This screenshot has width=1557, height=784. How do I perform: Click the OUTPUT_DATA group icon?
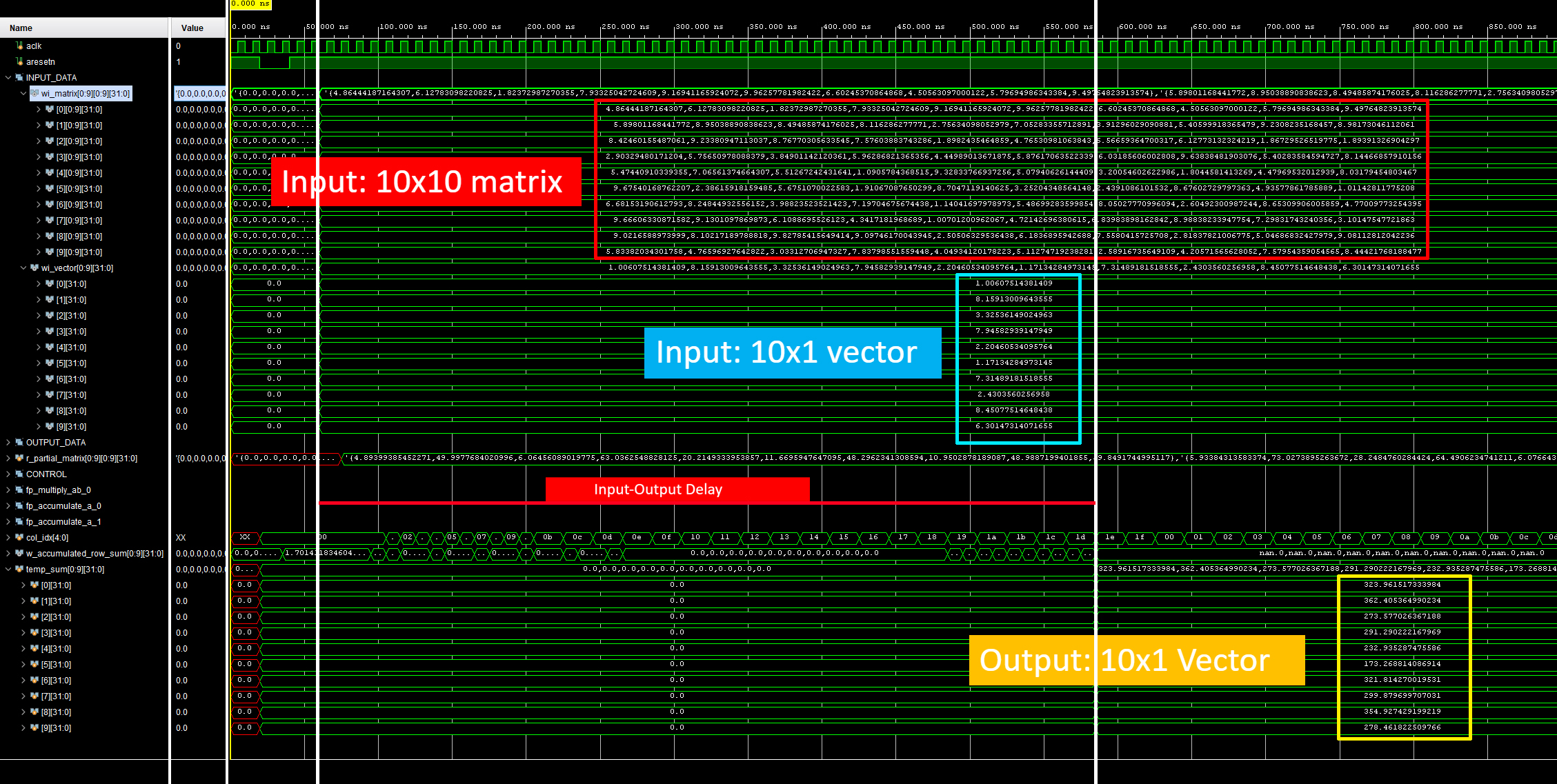(x=19, y=442)
